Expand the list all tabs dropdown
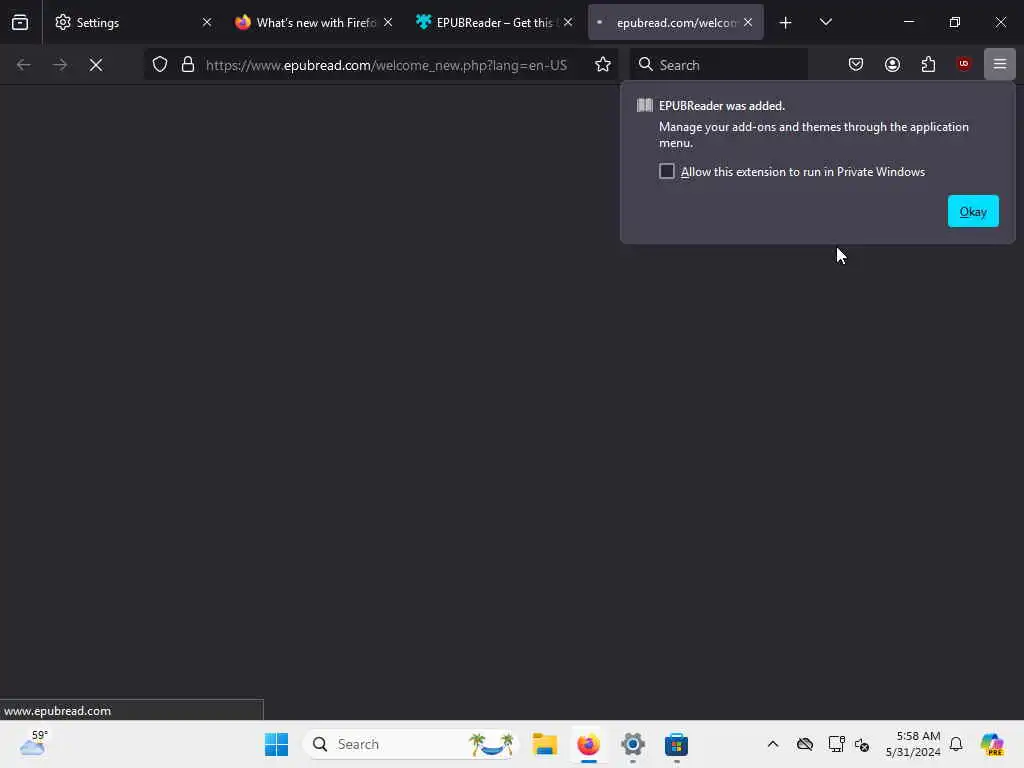The height and width of the screenshot is (768, 1024). [x=825, y=22]
